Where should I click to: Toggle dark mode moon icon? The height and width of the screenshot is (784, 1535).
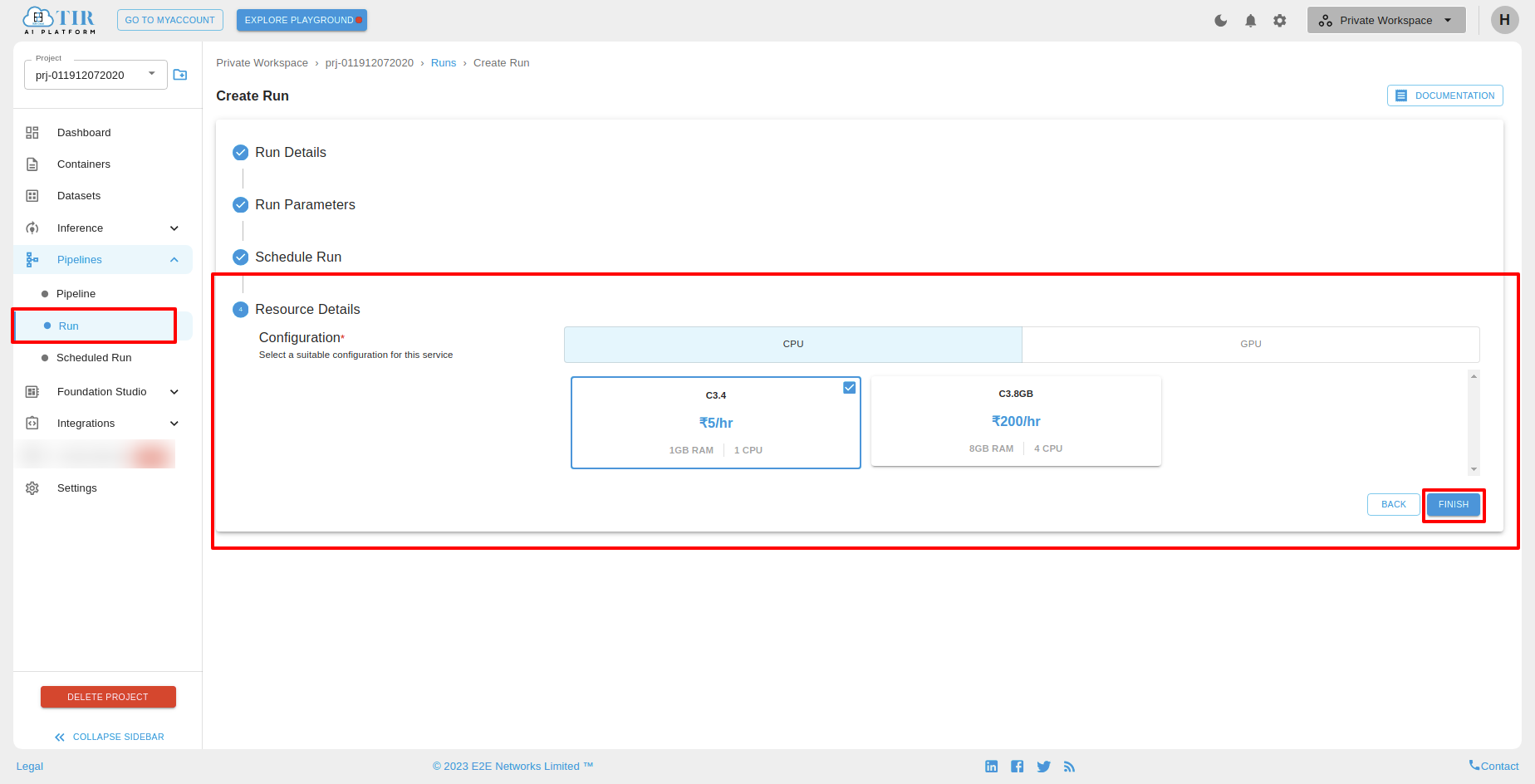pyautogui.click(x=1220, y=21)
